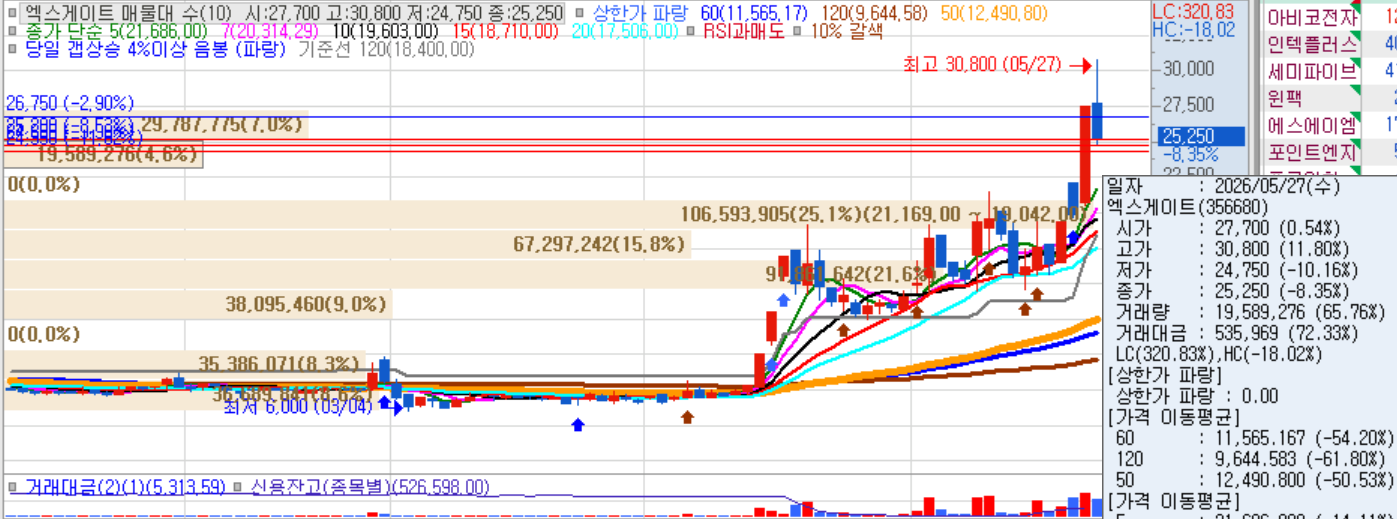Toggle the 종가 단순 moving average square marker
The image size is (1397, 519).
point(12,31)
